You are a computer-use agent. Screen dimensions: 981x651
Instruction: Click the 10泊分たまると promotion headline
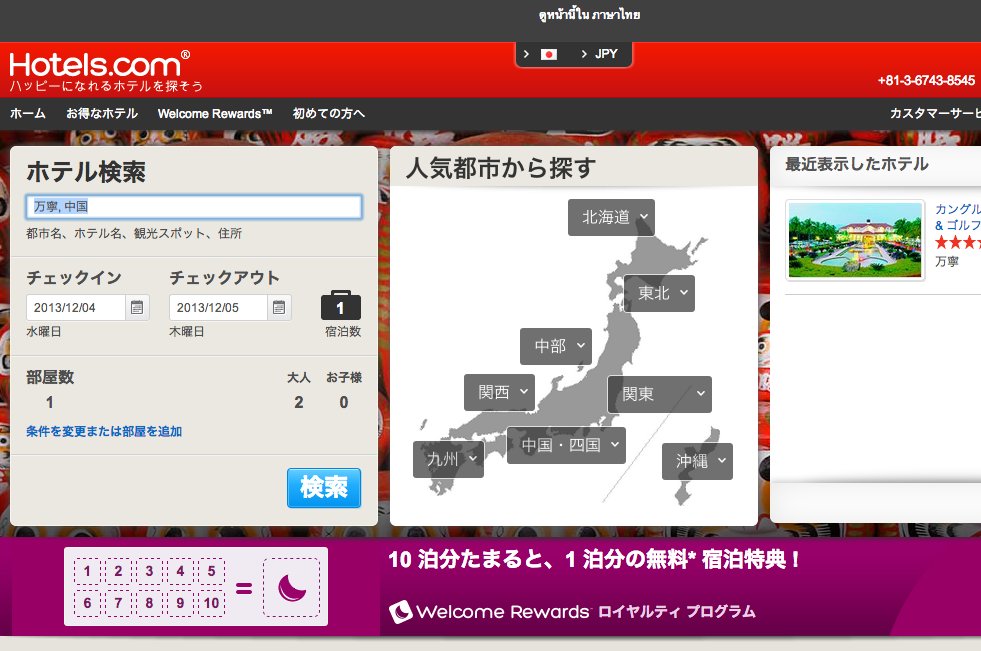[x=594, y=559]
